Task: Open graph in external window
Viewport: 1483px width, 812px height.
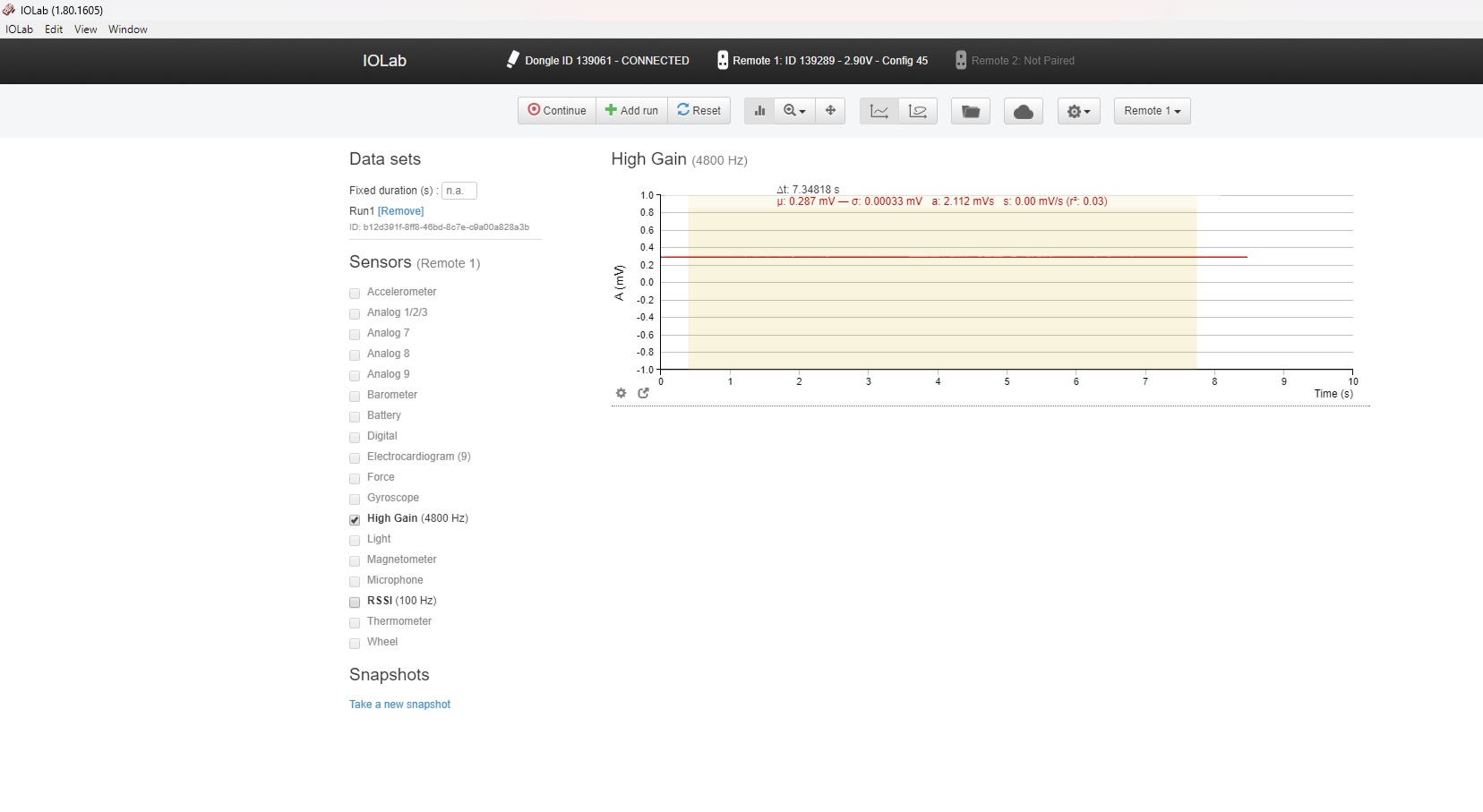Action: coord(643,393)
